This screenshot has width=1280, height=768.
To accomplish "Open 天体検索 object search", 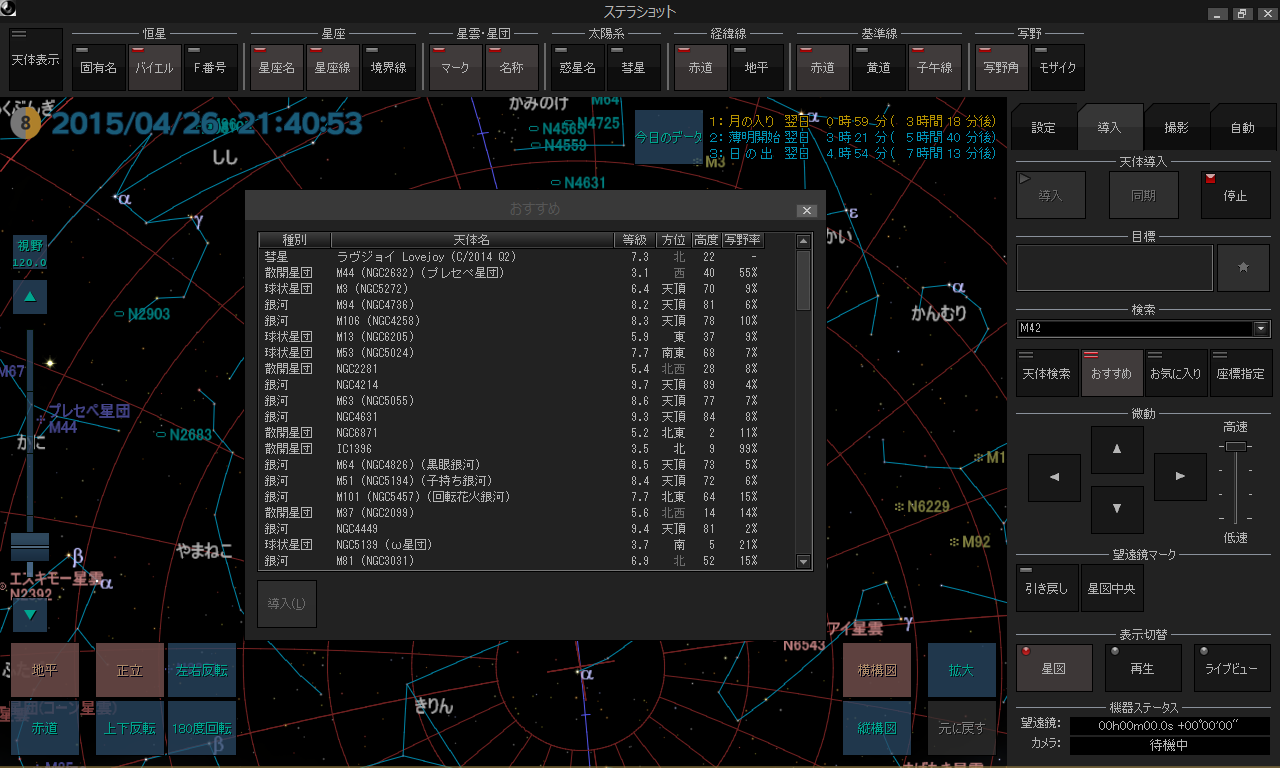I will coord(1047,373).
